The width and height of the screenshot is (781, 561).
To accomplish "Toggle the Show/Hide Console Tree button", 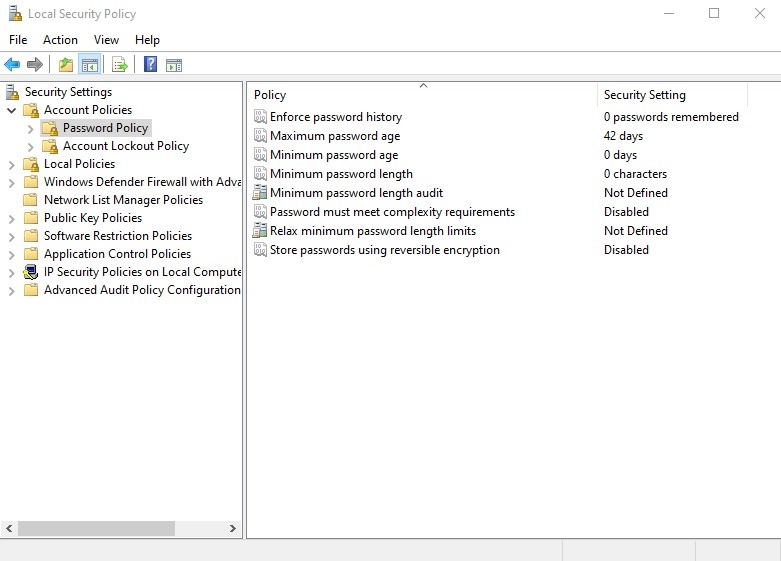I will pyautogui.click(x=90, y=65).
